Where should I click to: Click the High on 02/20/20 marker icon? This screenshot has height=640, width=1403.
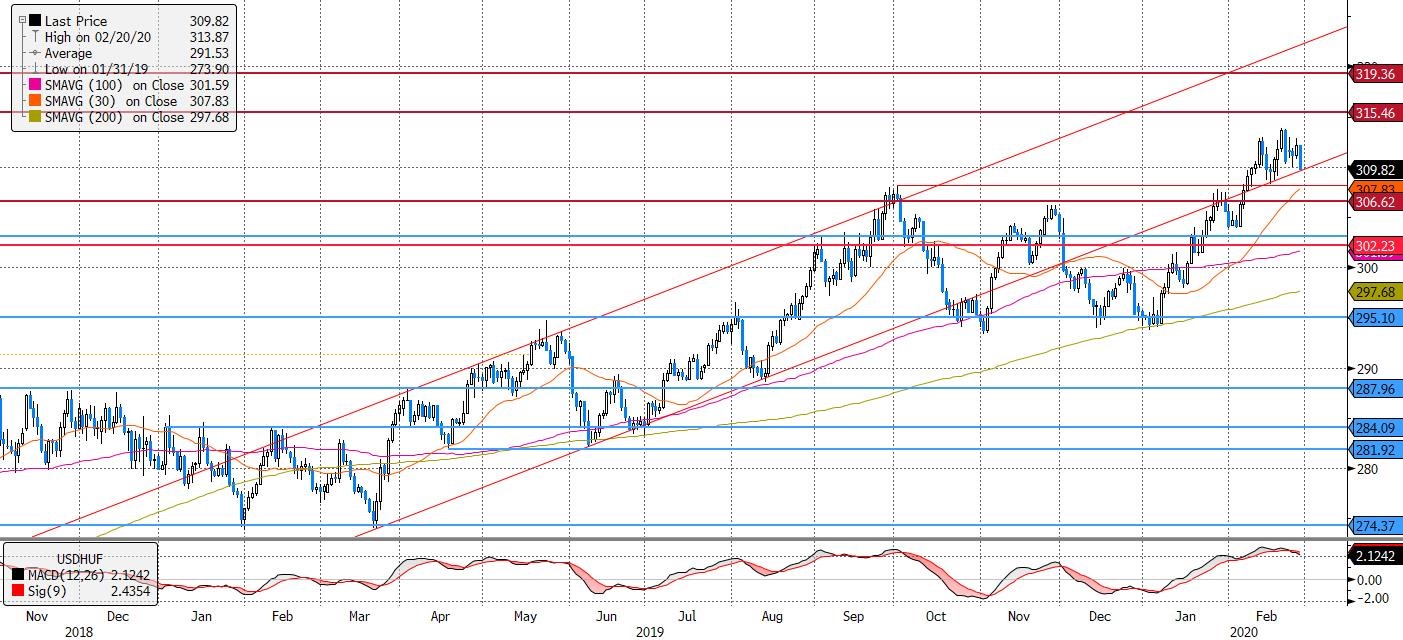pos(35,37)
